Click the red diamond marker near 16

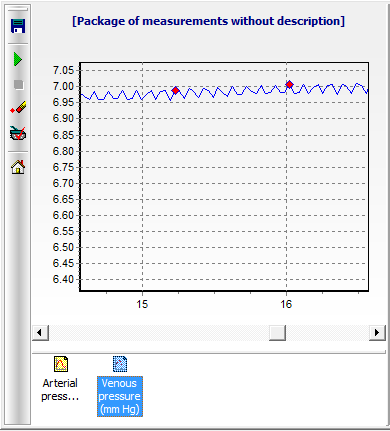click(289, 85)
